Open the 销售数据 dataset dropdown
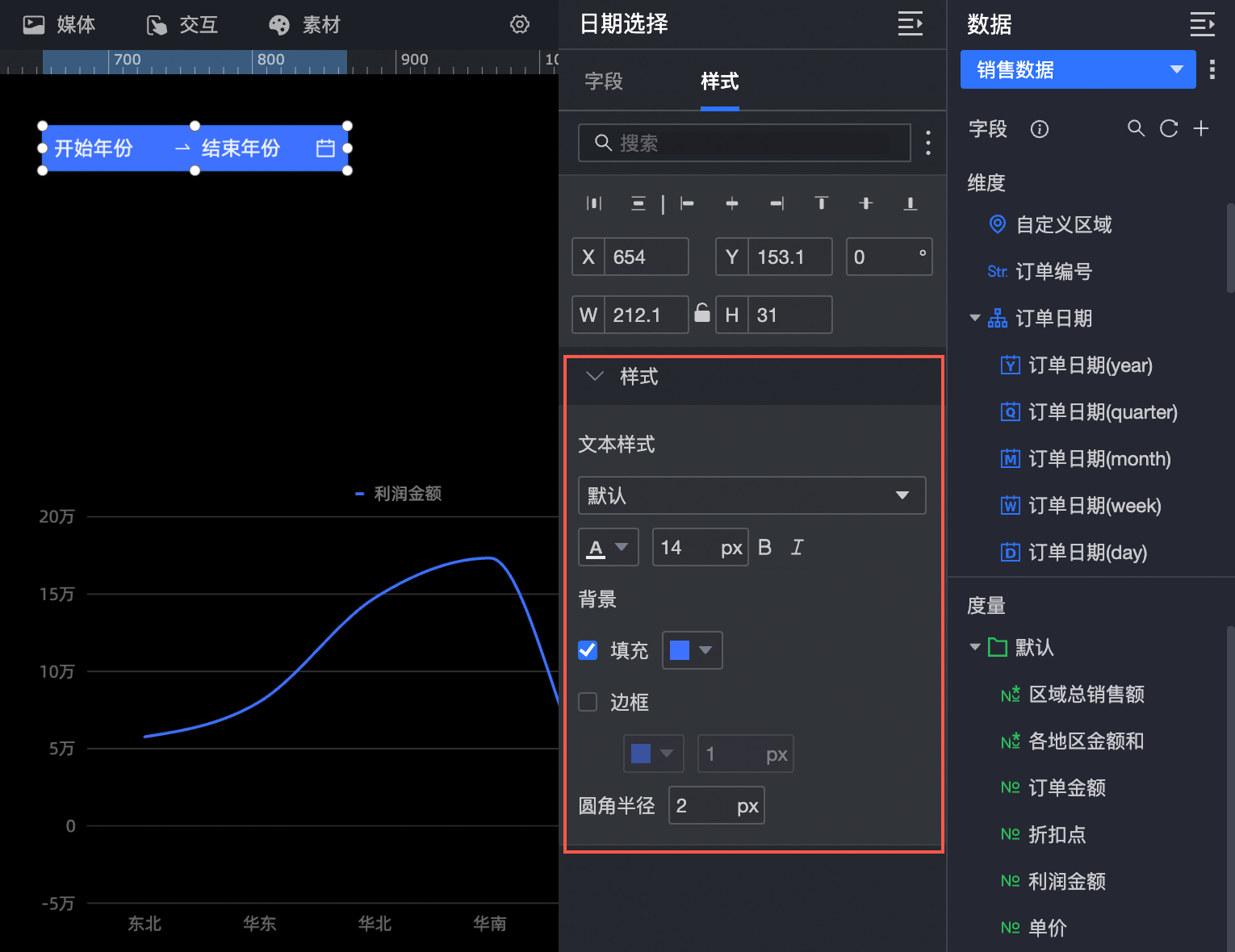The height and width of the screenshot is (952, 1235). click(x=1078, y=69)
